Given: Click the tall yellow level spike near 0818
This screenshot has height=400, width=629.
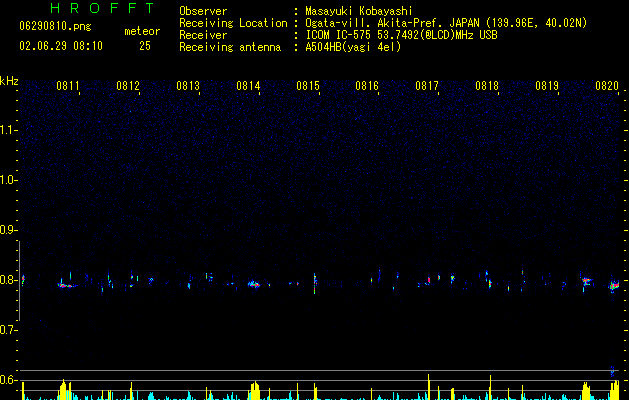Looking at the screenshot, I should point(491,388).
